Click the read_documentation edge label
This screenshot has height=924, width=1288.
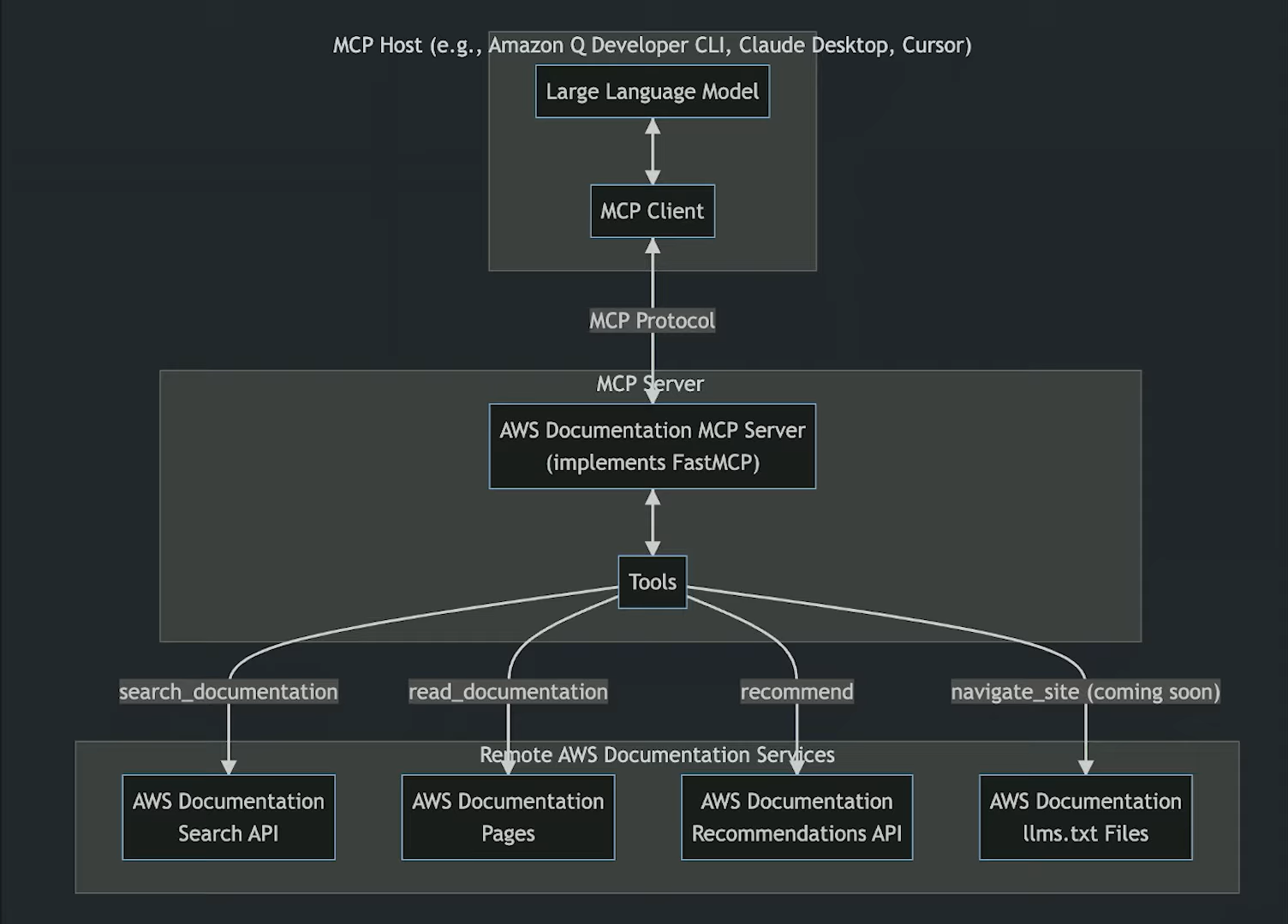[508, 691]
